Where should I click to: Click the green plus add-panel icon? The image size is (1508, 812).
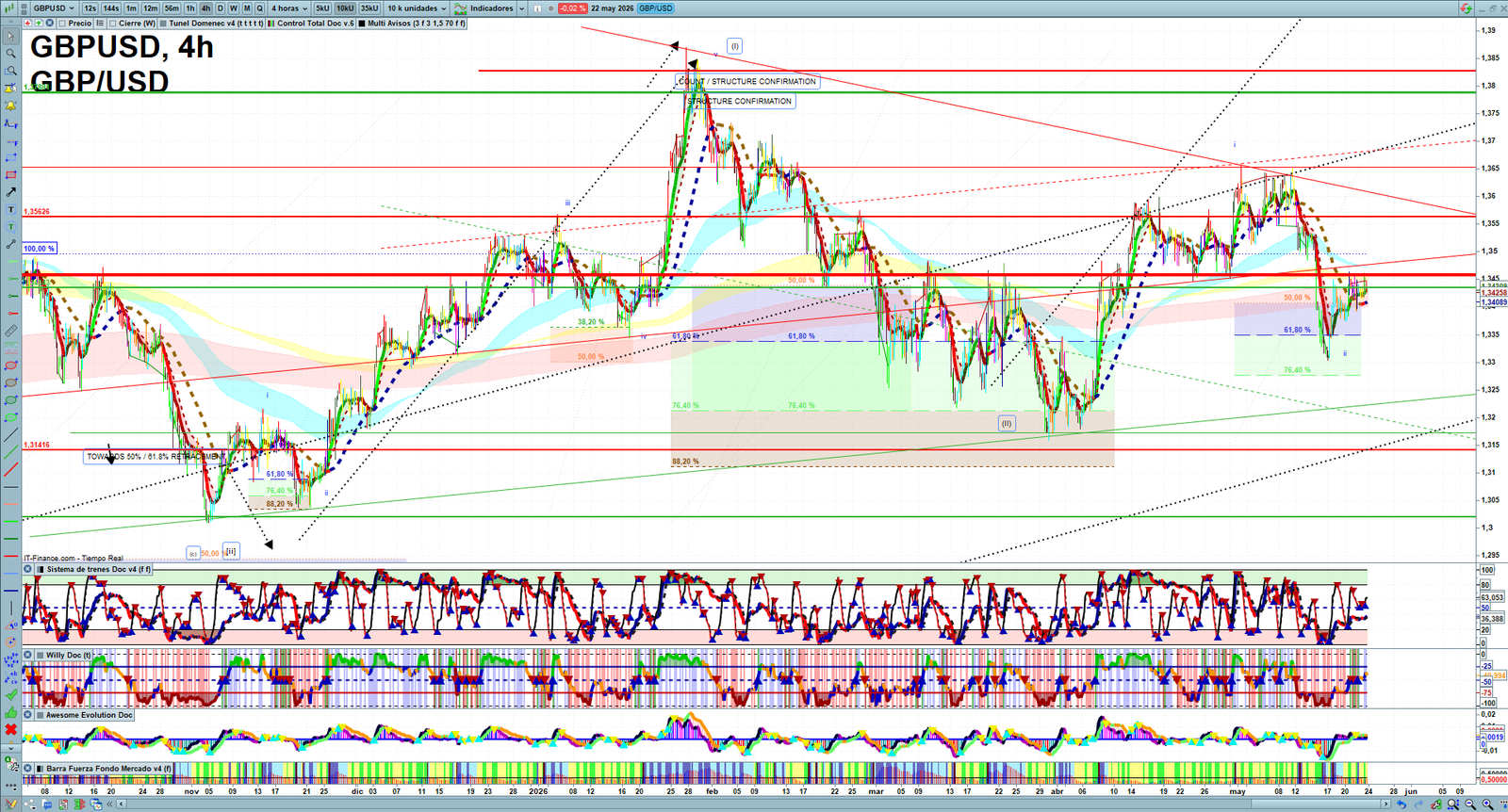(x=39, y=23)
